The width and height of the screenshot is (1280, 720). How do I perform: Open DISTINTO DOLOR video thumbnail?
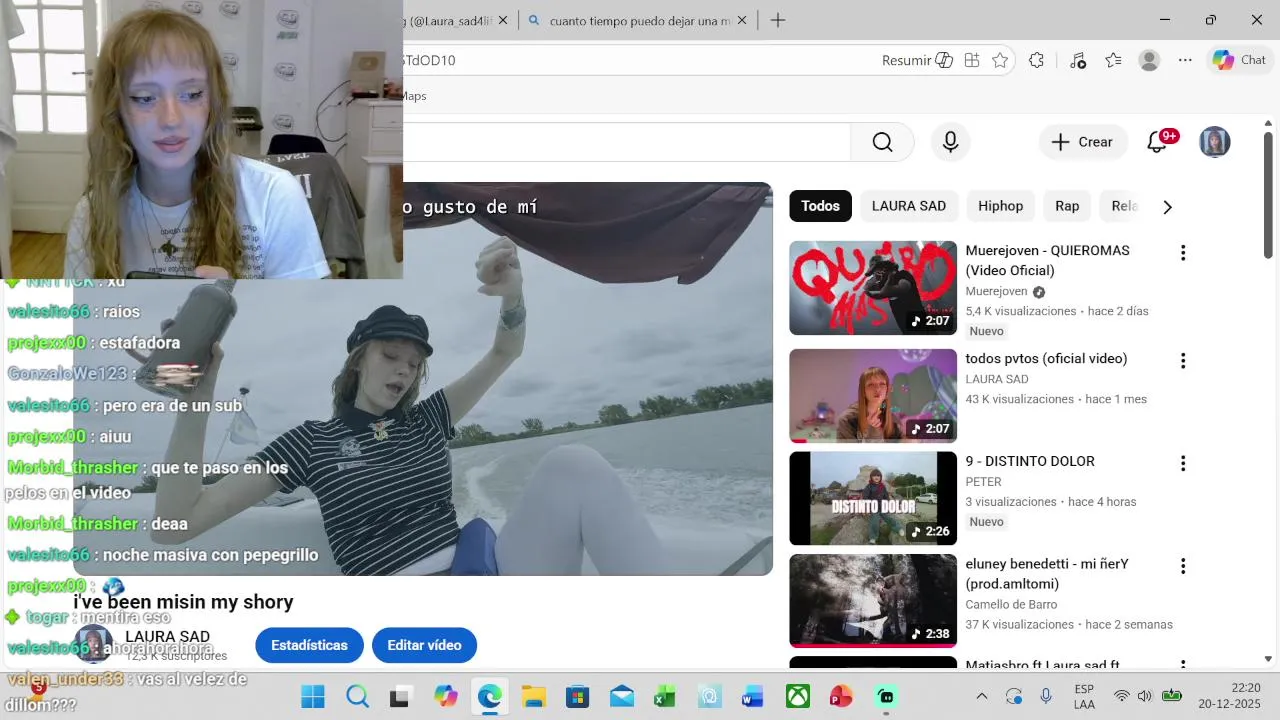[x=873, y=498]
